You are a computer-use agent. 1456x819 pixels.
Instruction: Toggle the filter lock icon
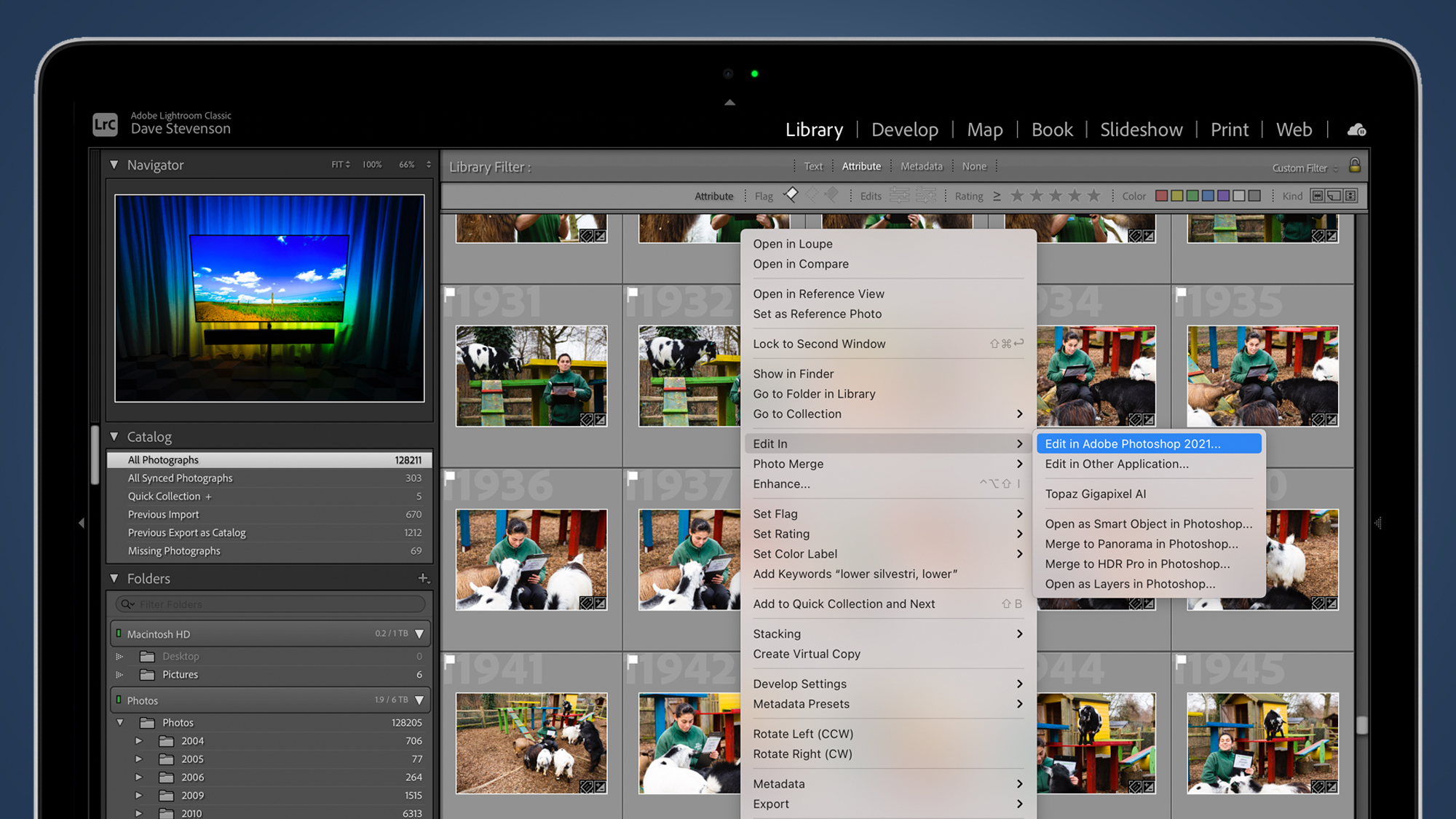coord(1354,165)
